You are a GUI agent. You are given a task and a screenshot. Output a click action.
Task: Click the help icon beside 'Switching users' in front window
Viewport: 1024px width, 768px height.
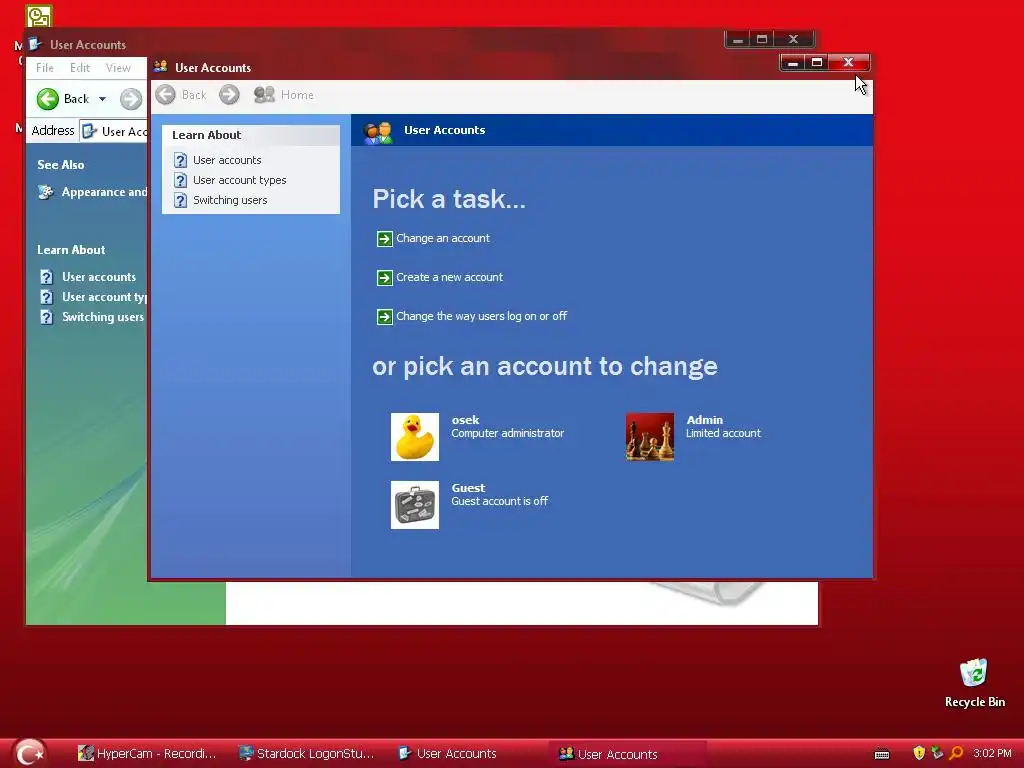(x=180, y=200)
